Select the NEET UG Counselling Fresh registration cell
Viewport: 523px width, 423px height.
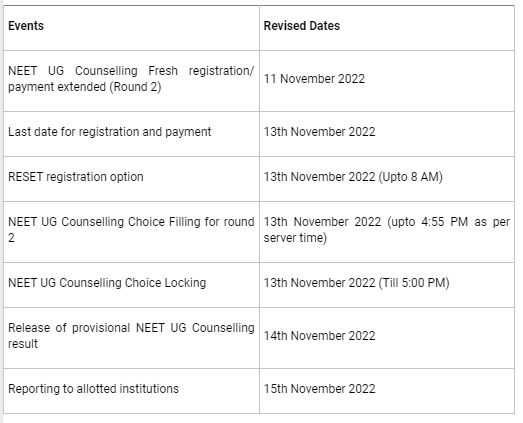click(131, 79)
